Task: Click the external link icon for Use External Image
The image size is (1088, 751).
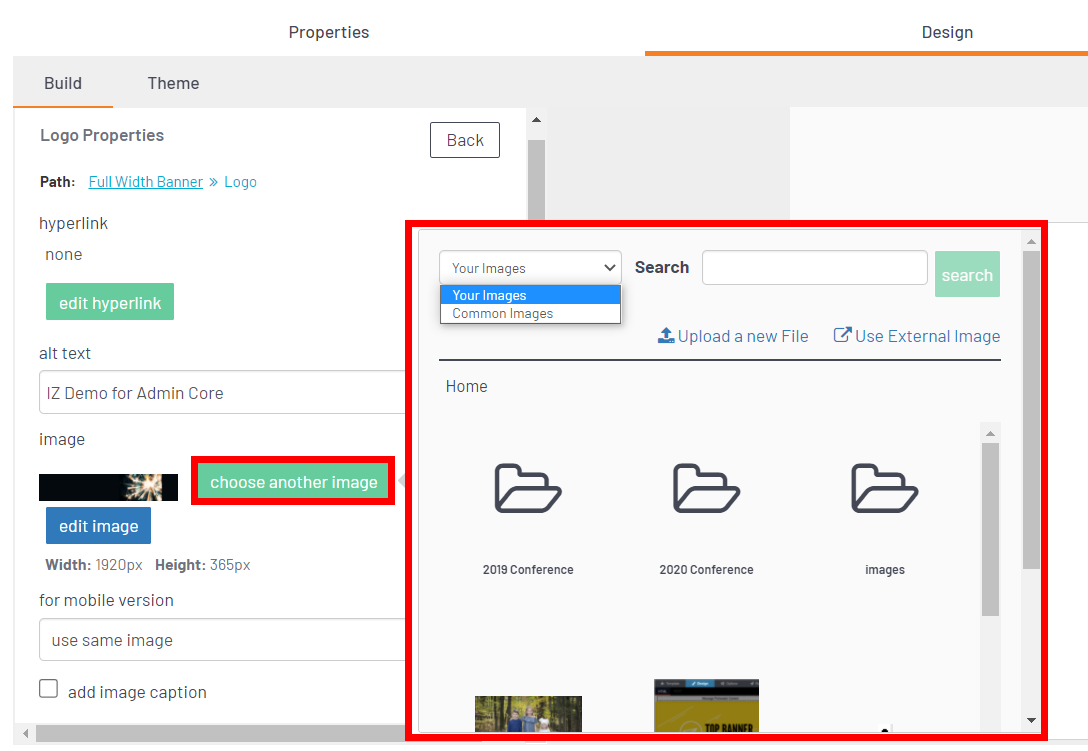Action: [x=843, y=336]
